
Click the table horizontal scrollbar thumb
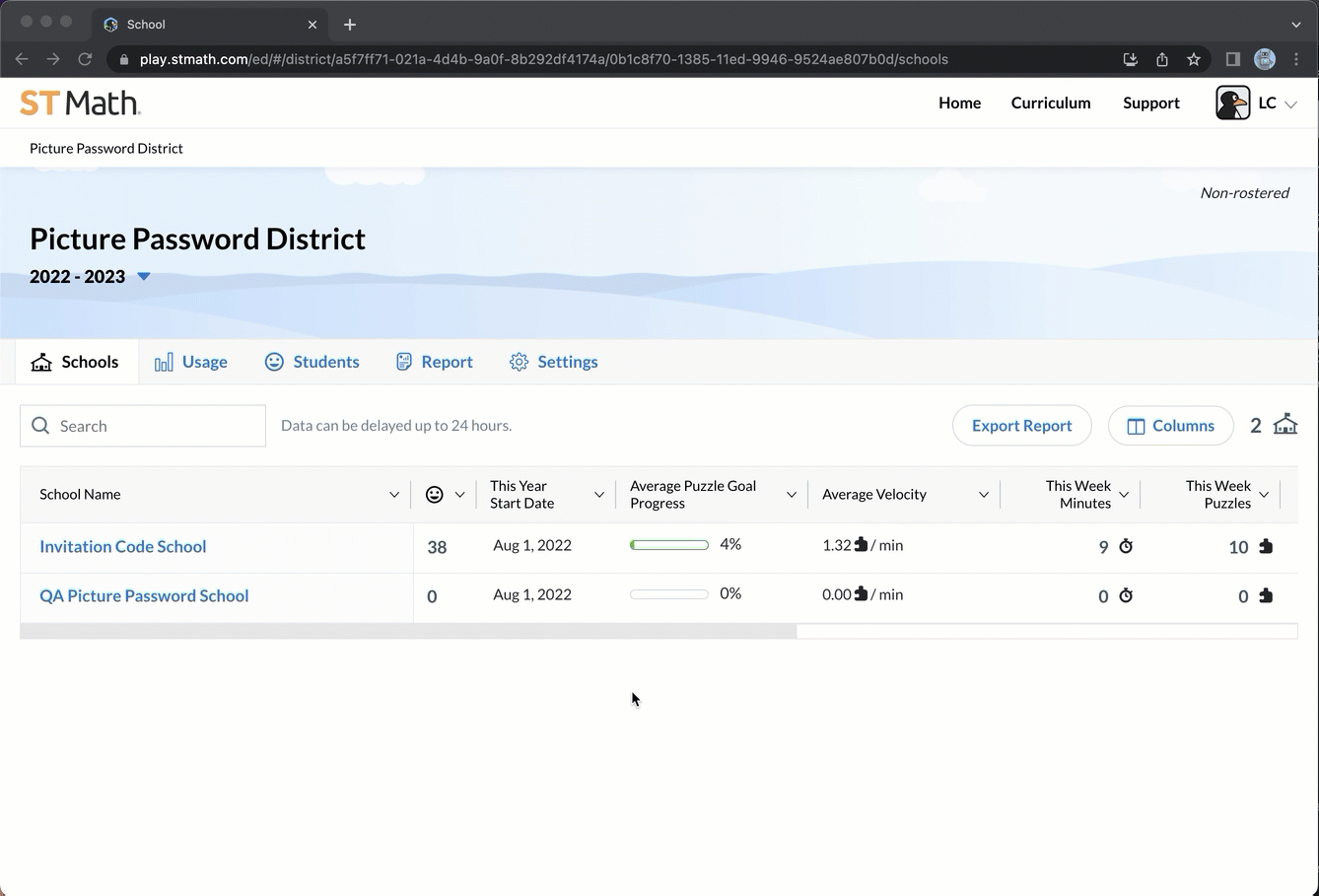coord(408,631)
